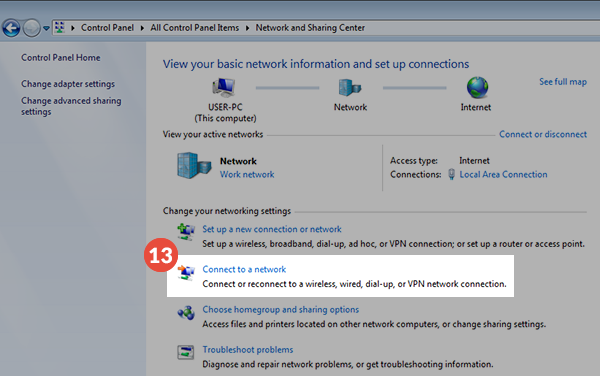Click the Forward navigation arrow button
The width and height of the screenshot is (600, 376).
32,28
